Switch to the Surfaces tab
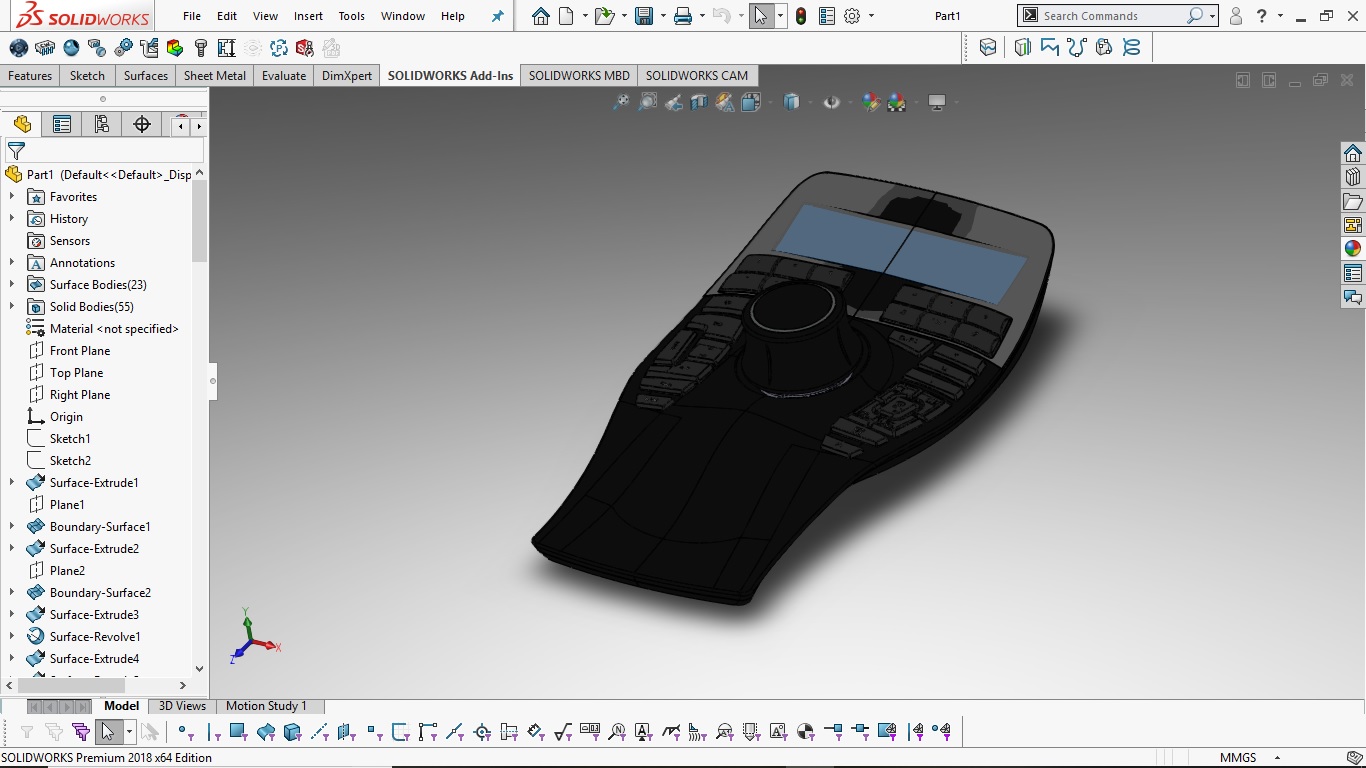The width and height of the screenshot is (1366, 768). click(x=146, y=76)
